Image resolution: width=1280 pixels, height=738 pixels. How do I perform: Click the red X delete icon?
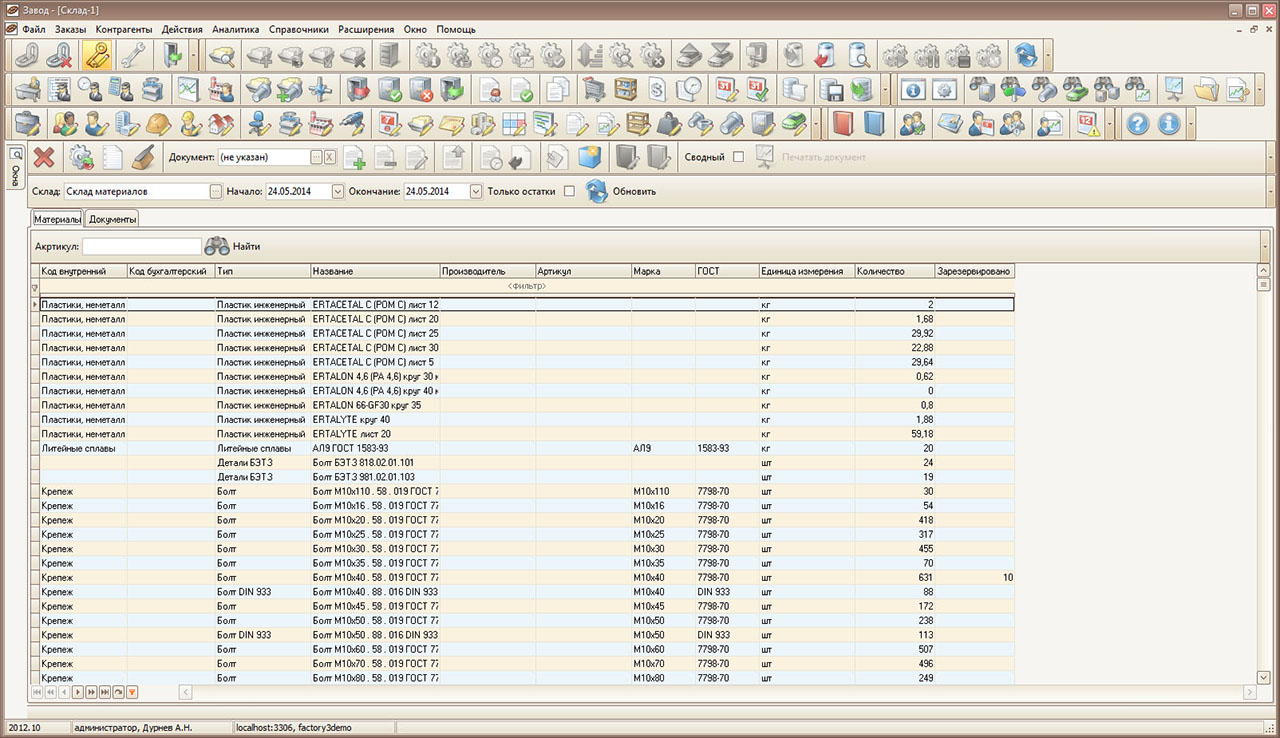coord(44,157)
